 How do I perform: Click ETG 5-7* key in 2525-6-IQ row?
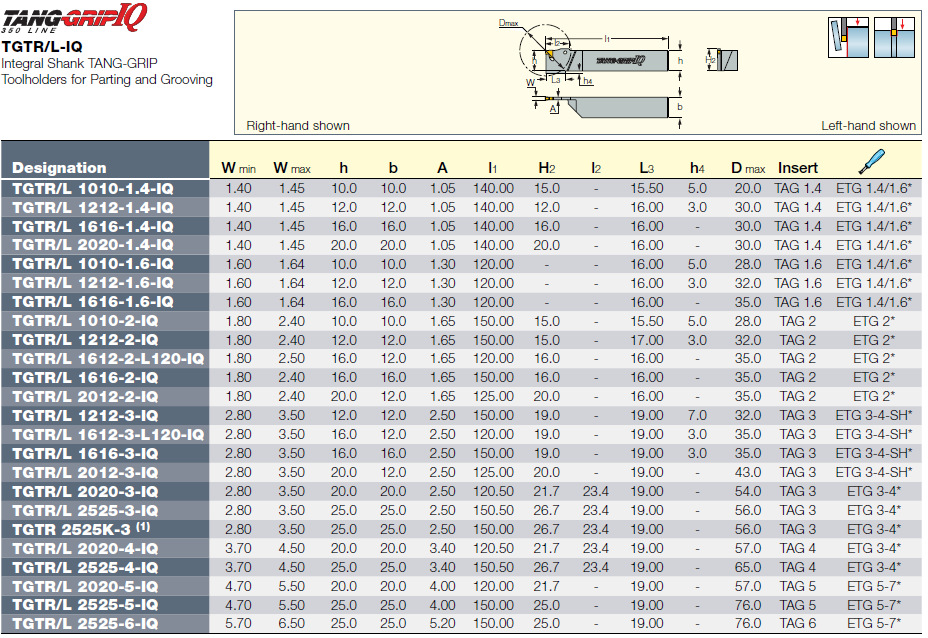pyautogui.click(x=874, y=623)
